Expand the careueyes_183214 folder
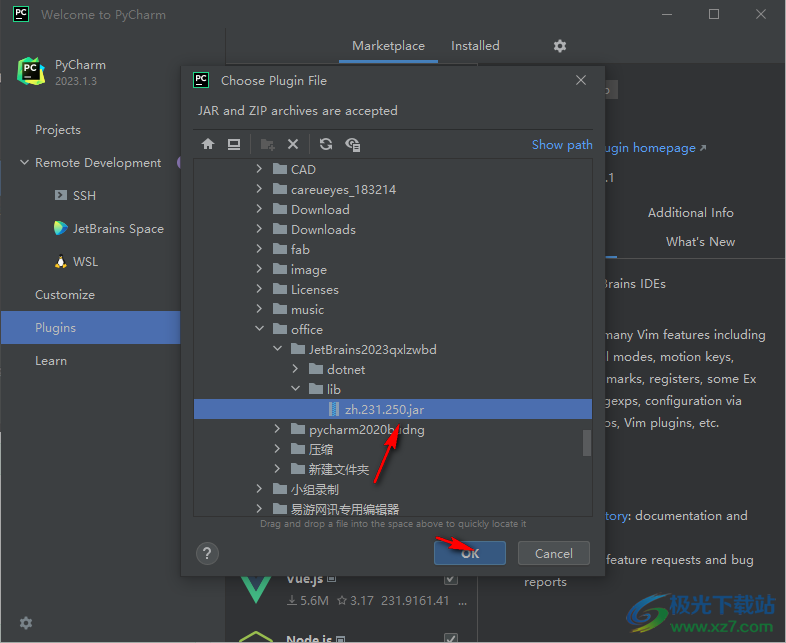786x643 pixels. (259, 189)
